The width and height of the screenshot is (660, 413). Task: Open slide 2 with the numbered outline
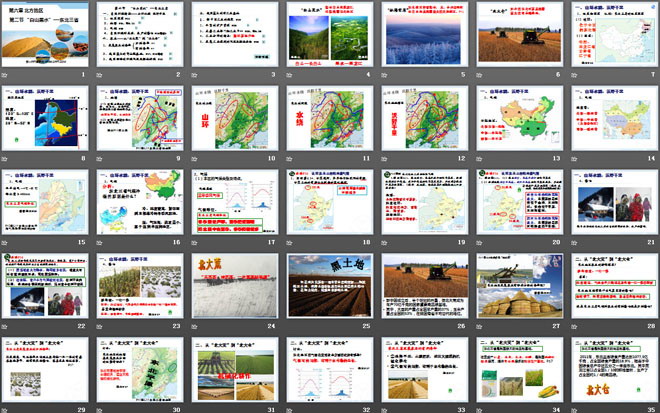[141, 39]
